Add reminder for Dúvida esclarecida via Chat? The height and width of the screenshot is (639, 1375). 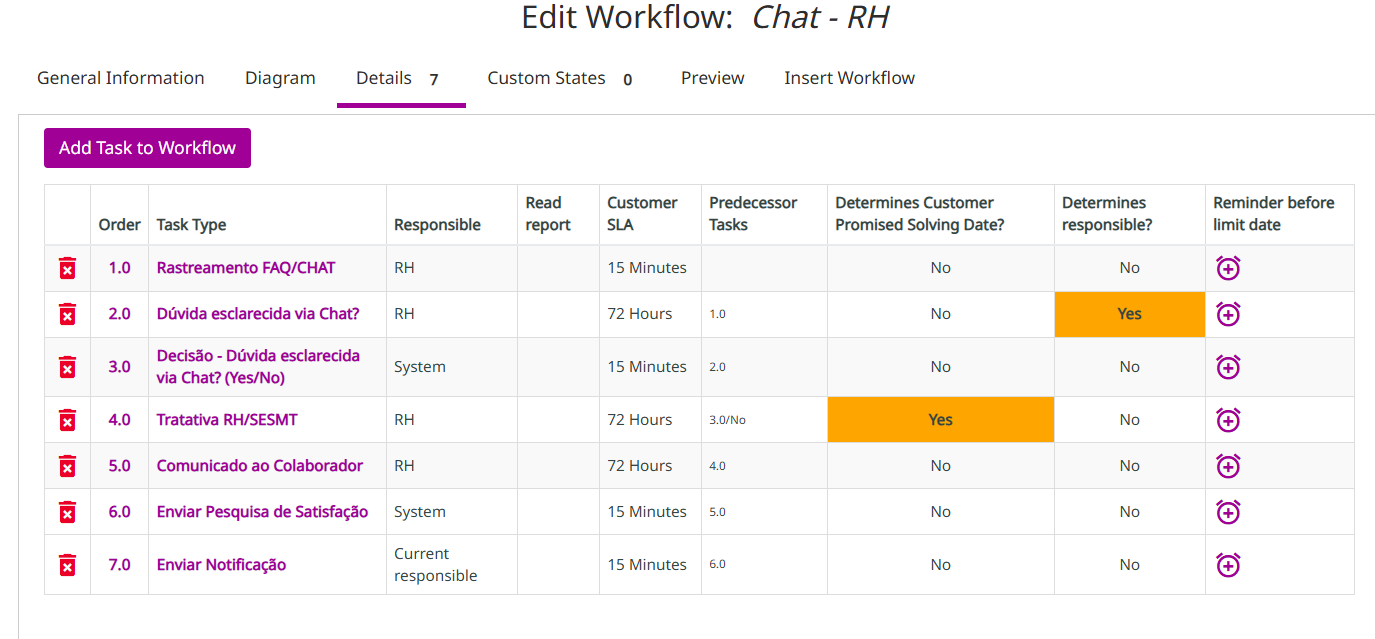click(1228, 313)
